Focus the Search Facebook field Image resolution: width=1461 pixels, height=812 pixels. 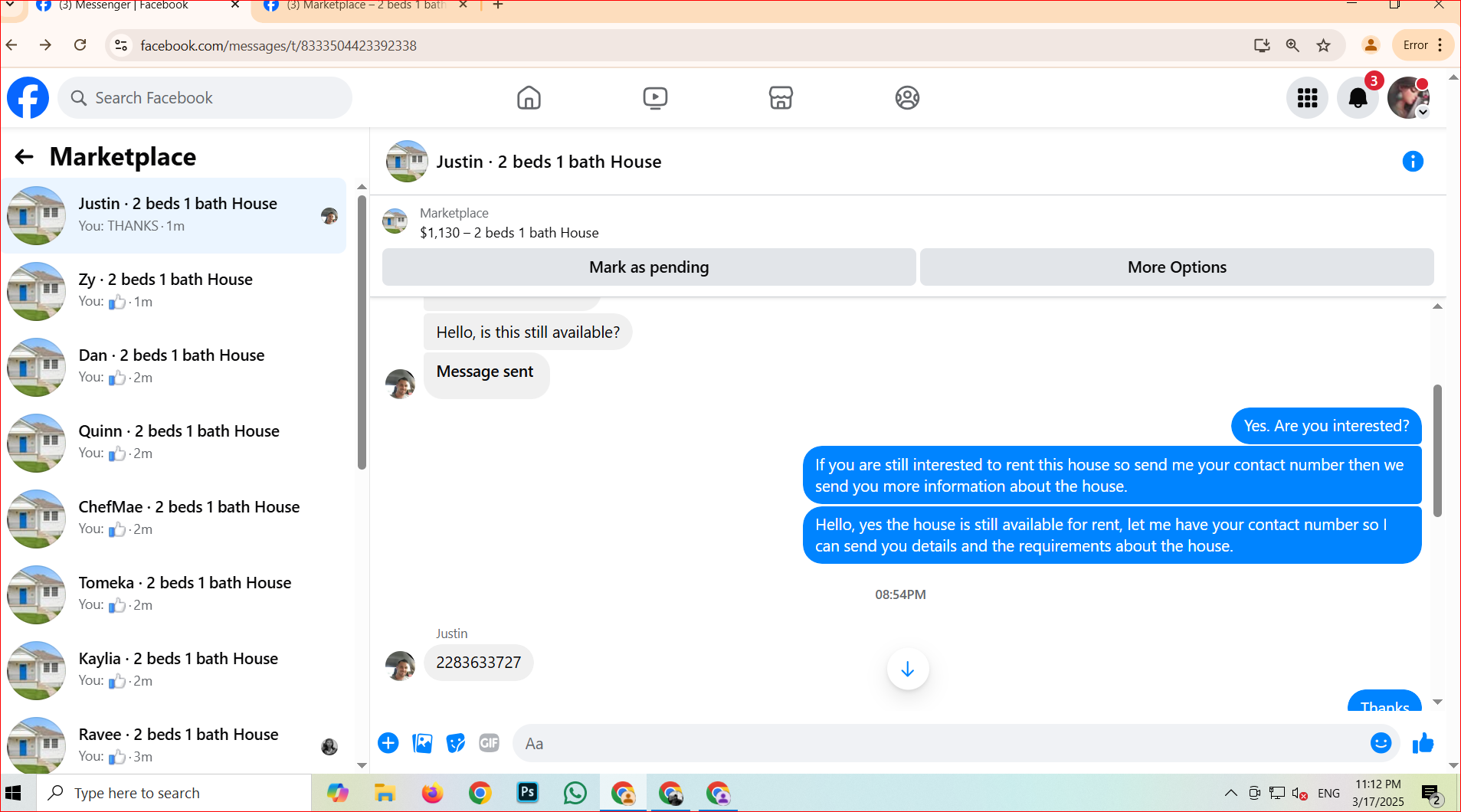(x=205, y=98)
